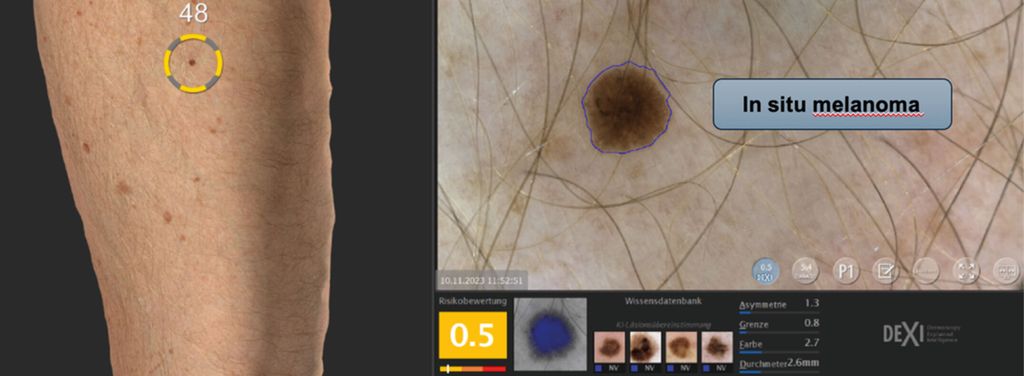Open the P1 round button
The width and height of the screenshot is (1024, 376).
(x=846, y=271)
